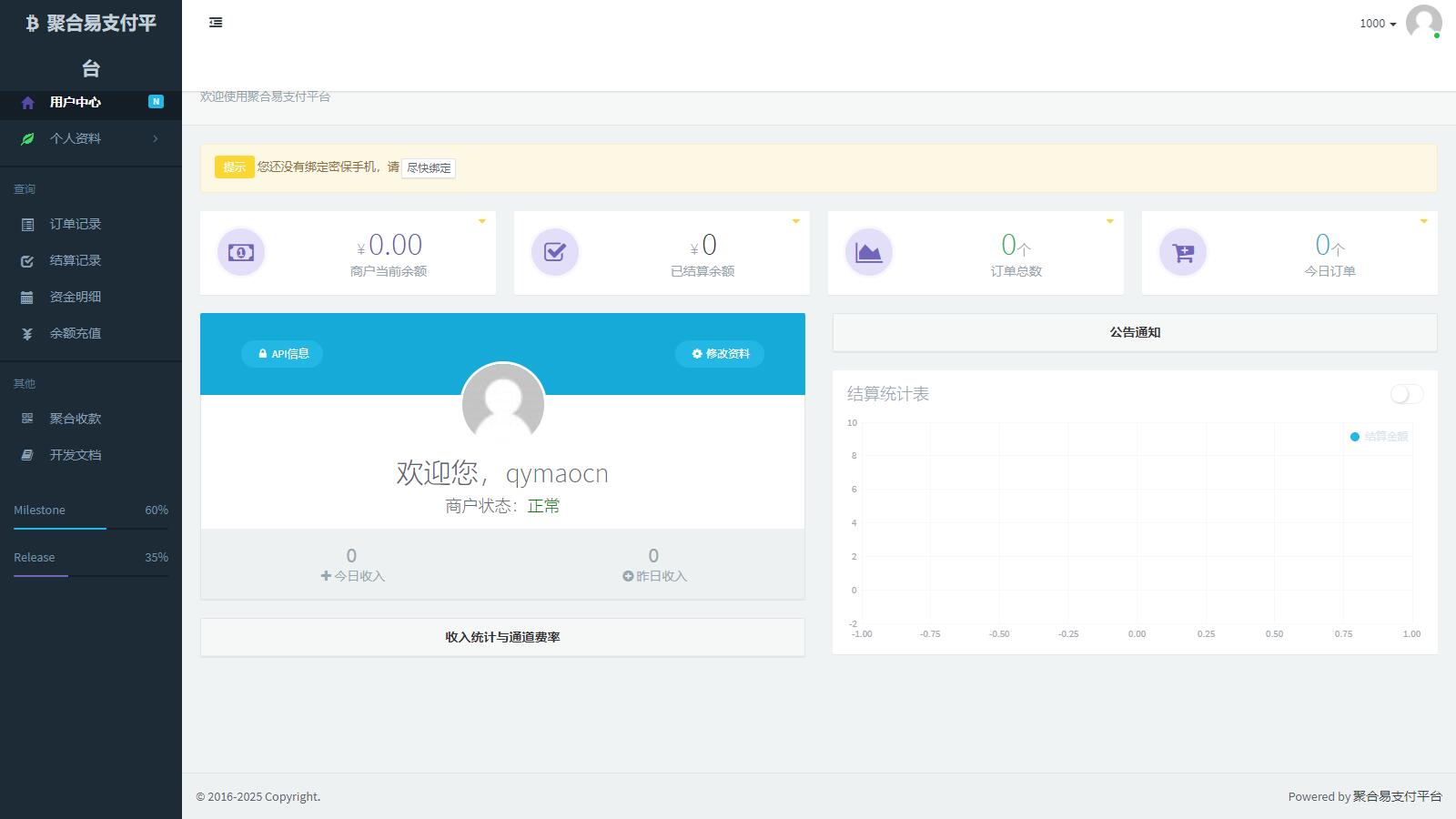The width and height of the screenshot is (1456, 819).
Task: Expand the 1000 account dropdown at top right
Action: [x=1377, y=24]
